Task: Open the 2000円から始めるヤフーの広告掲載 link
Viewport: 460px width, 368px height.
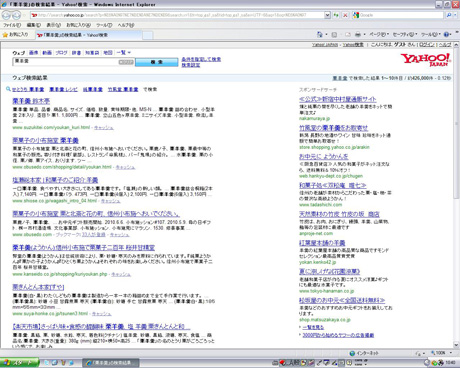Action: point(338,335)
